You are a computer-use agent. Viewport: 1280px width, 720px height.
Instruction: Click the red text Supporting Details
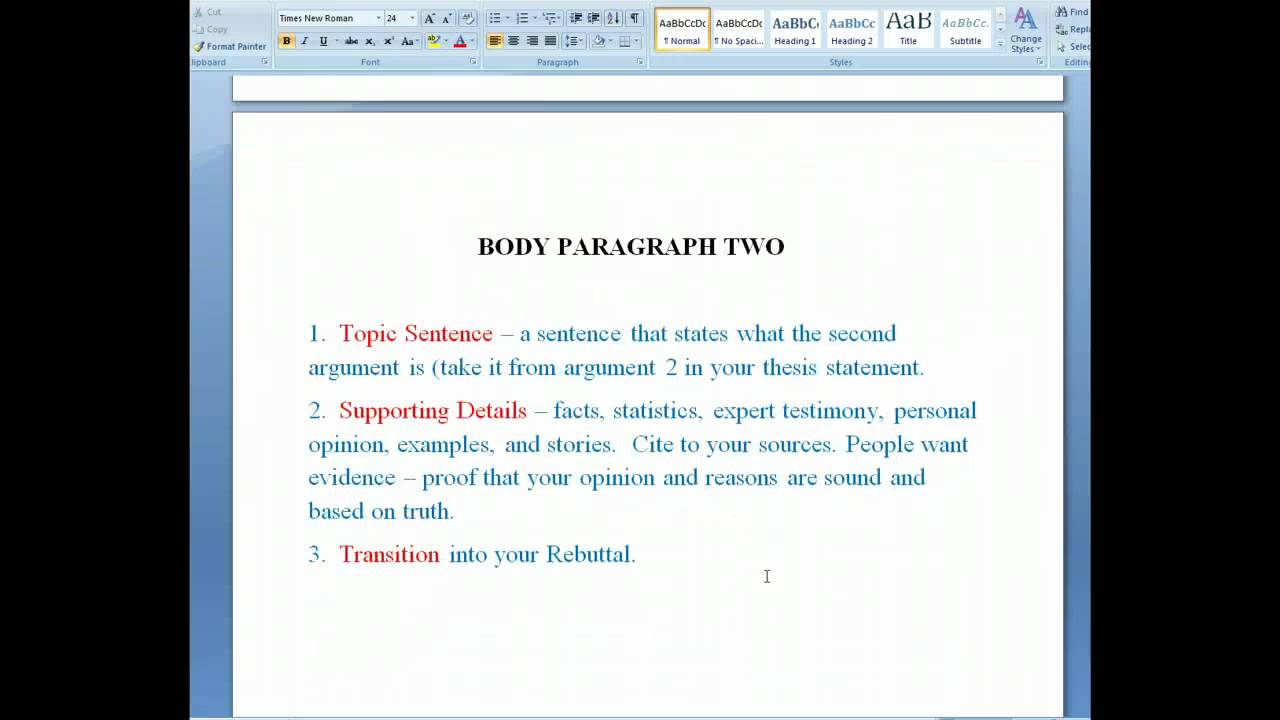point(433,411)
